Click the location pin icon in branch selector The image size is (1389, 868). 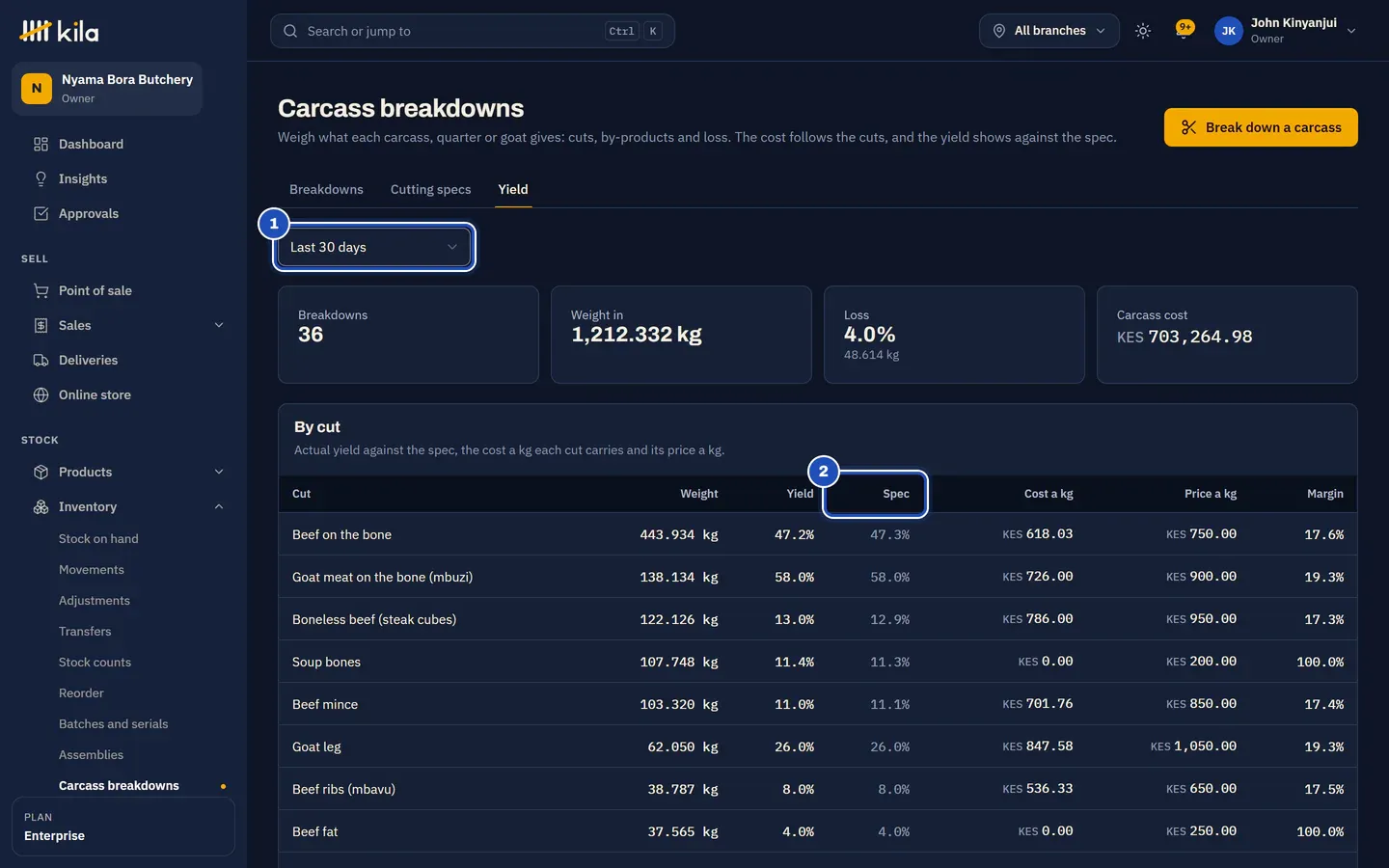(999, 31)
